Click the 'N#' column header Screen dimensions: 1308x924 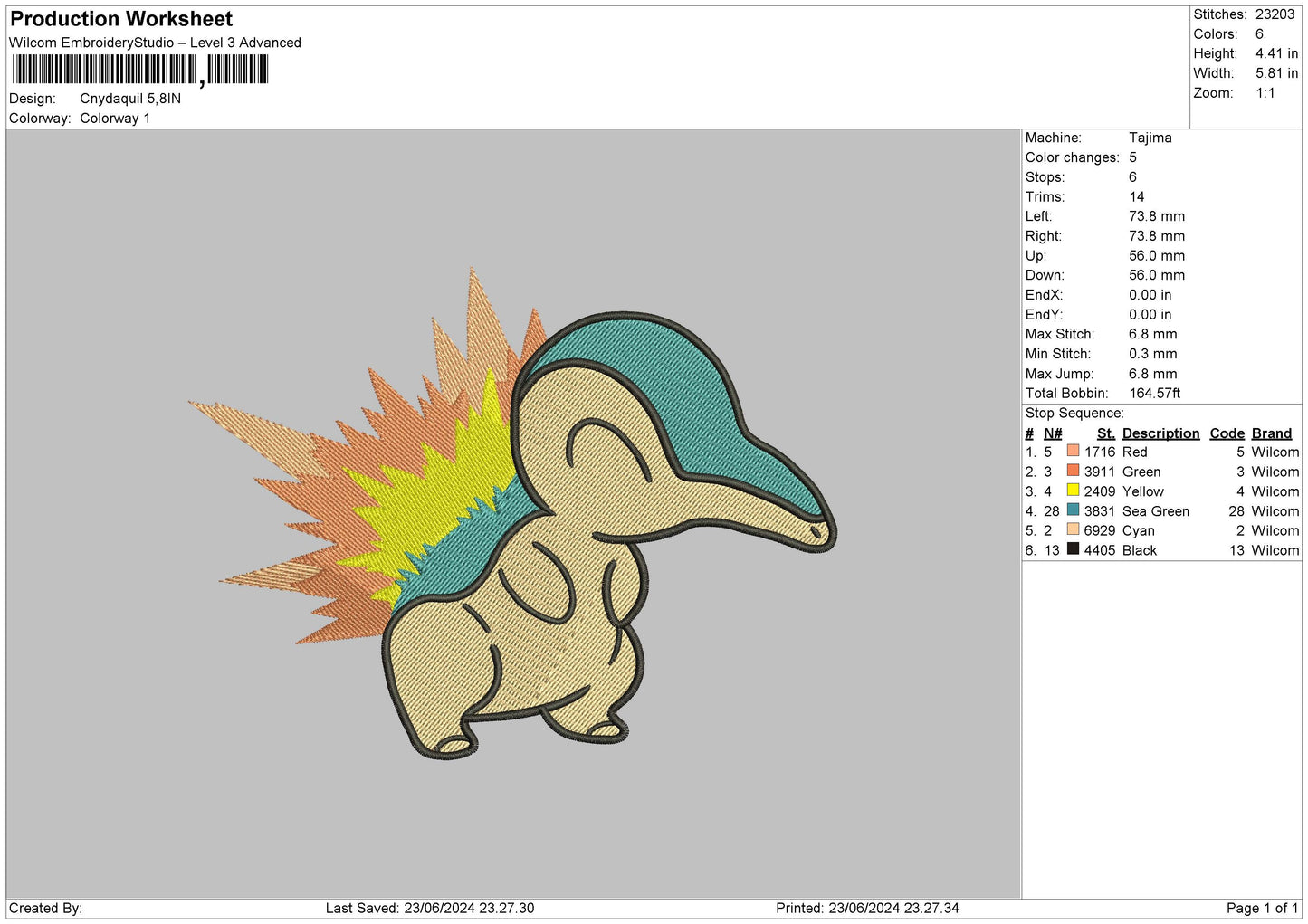[1053, 433]
